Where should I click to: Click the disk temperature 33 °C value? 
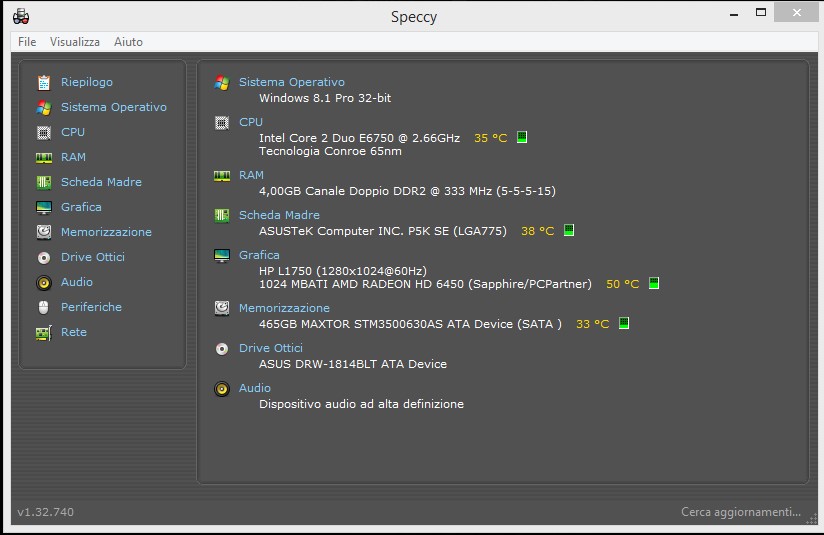click(593, 324)
